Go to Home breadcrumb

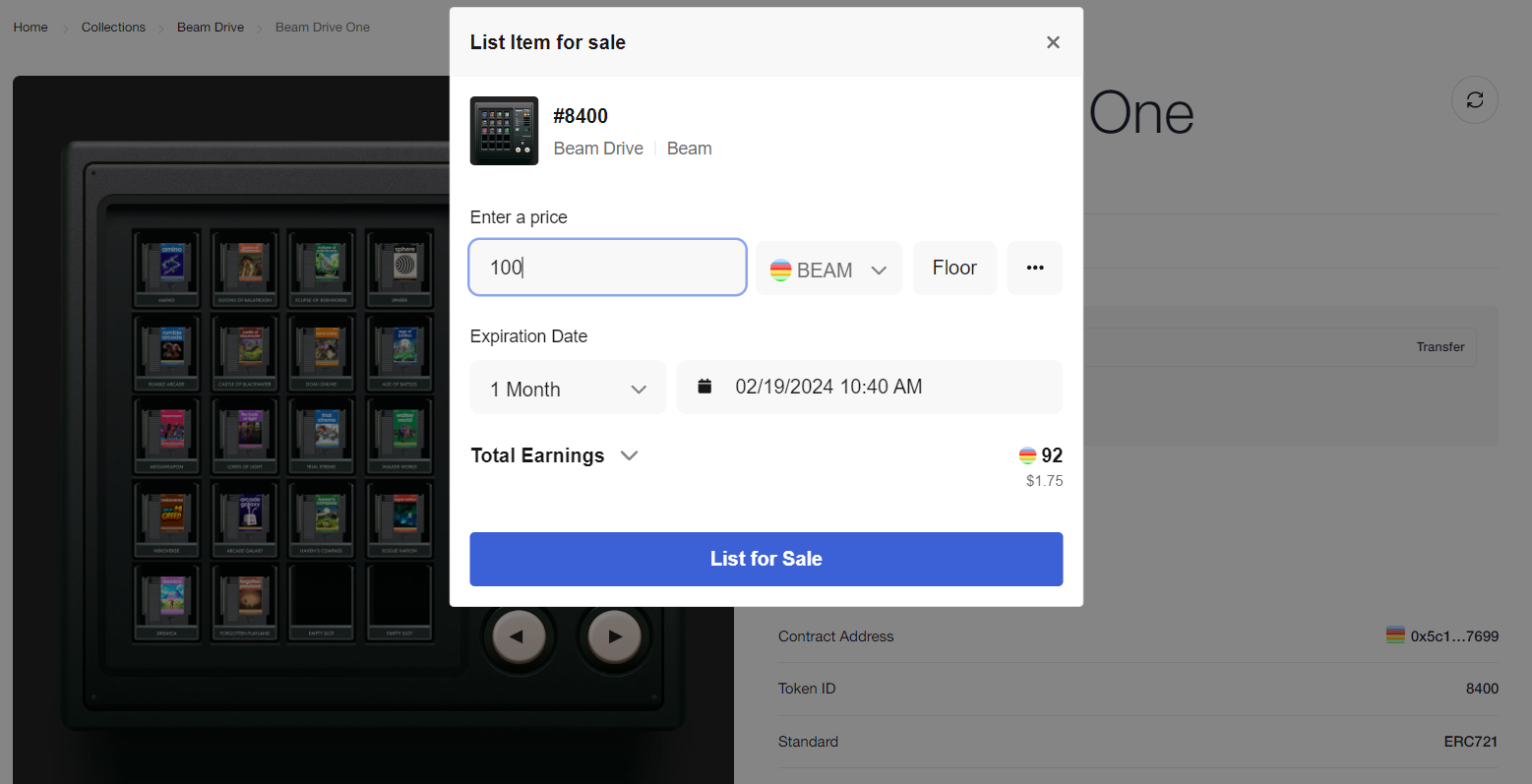[x=31, y=28]
